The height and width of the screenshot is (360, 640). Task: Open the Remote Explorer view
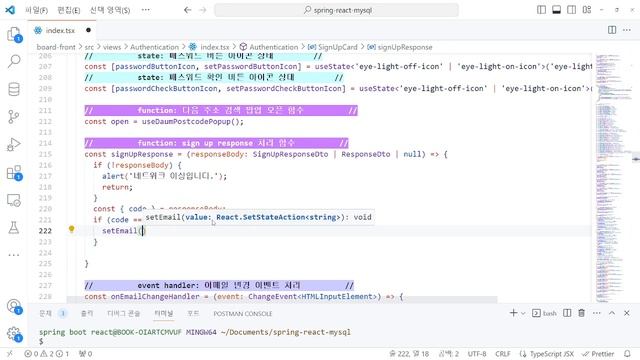click(14, 200)
